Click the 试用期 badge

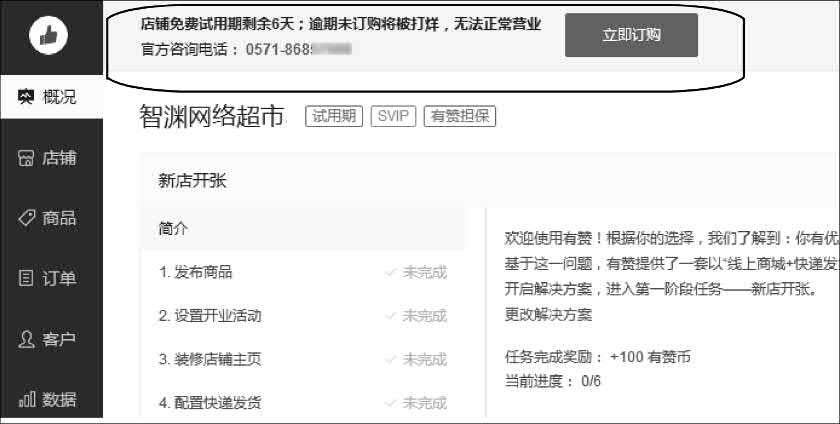334,116
